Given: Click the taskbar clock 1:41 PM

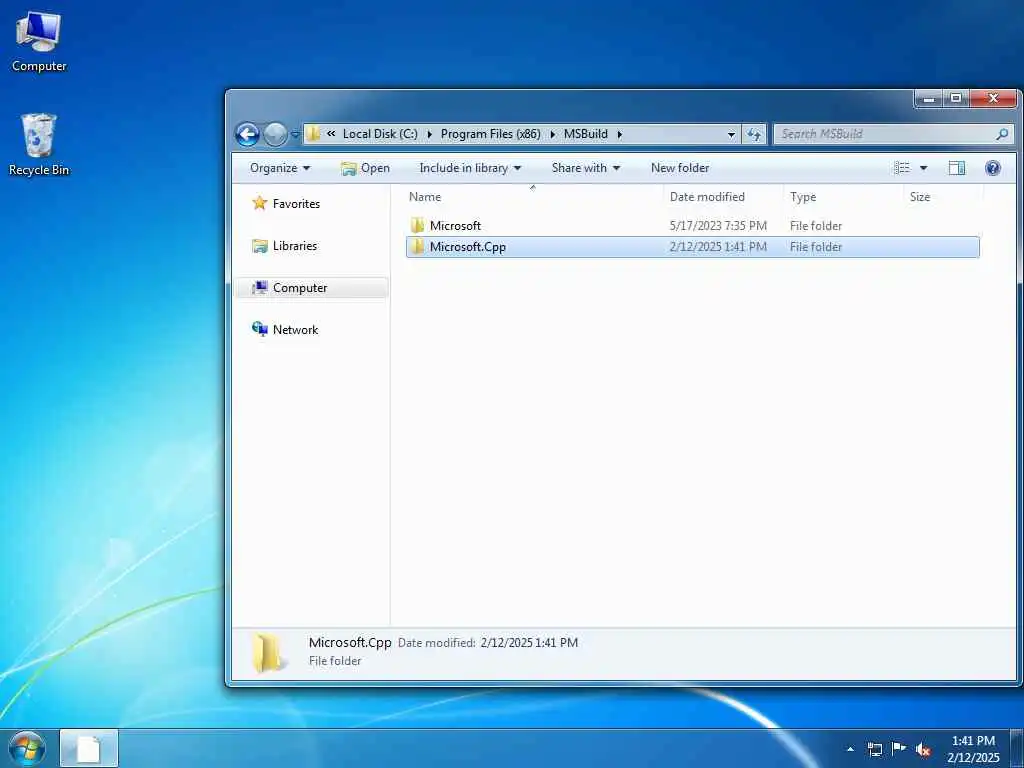Looking at the screenshot, I should pyautogui.click(x=973, y=741).
